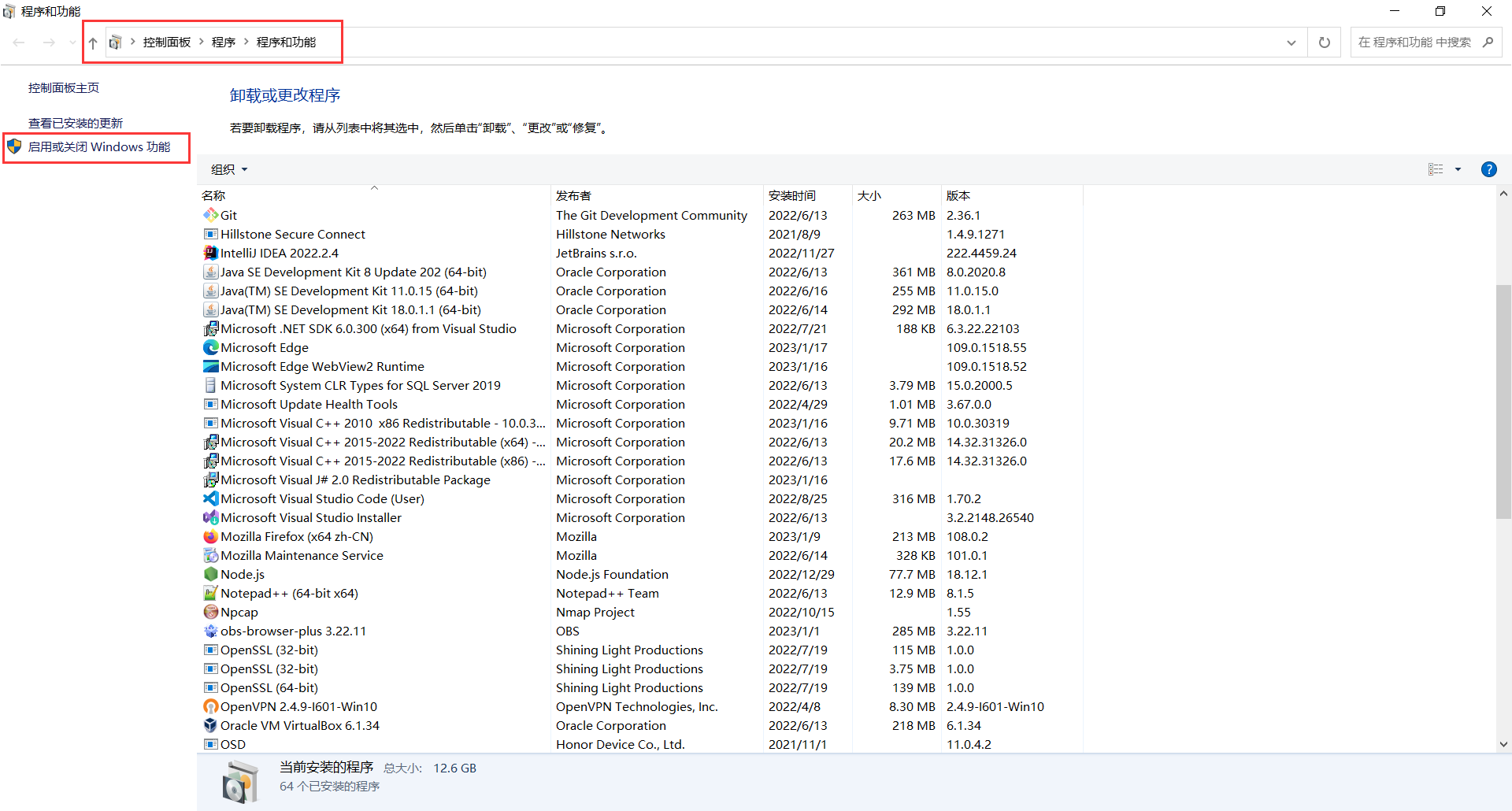Click the Git program icon
The width and height of the screenshot is (1512, 811).
pyautogui.click(x=210, y=215)
